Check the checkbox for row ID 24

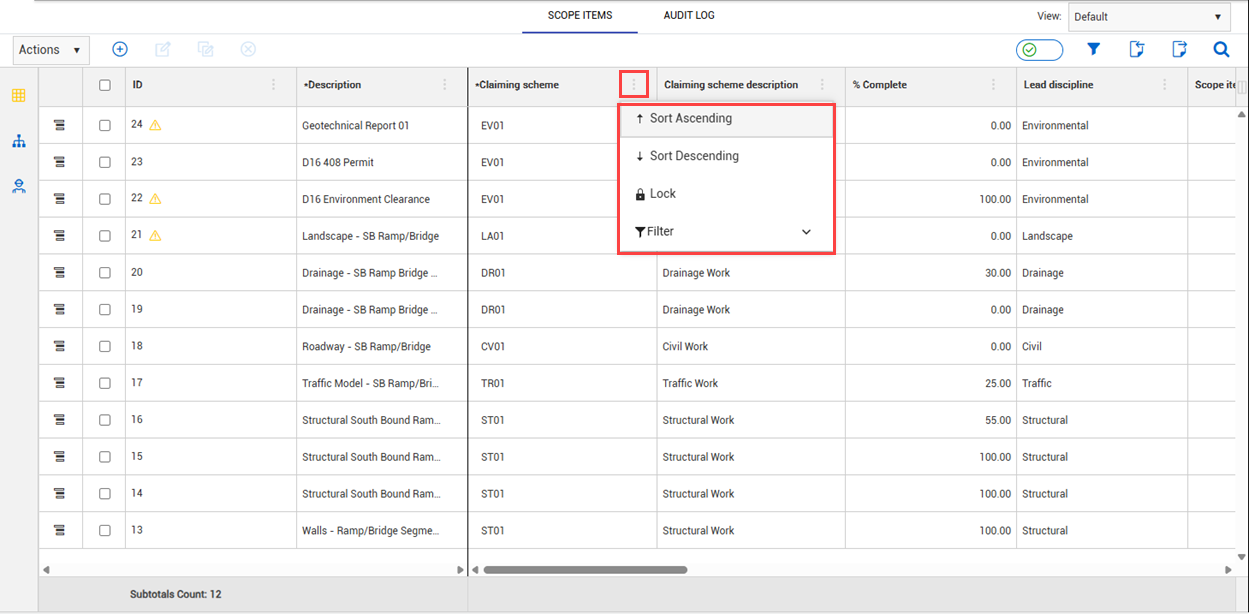click(x=105, y=125)
